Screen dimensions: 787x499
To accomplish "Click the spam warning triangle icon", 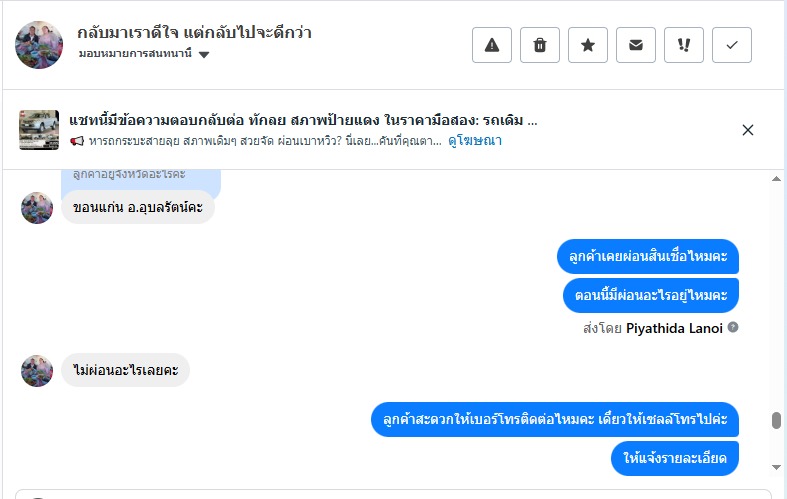I will click(492, 45).
